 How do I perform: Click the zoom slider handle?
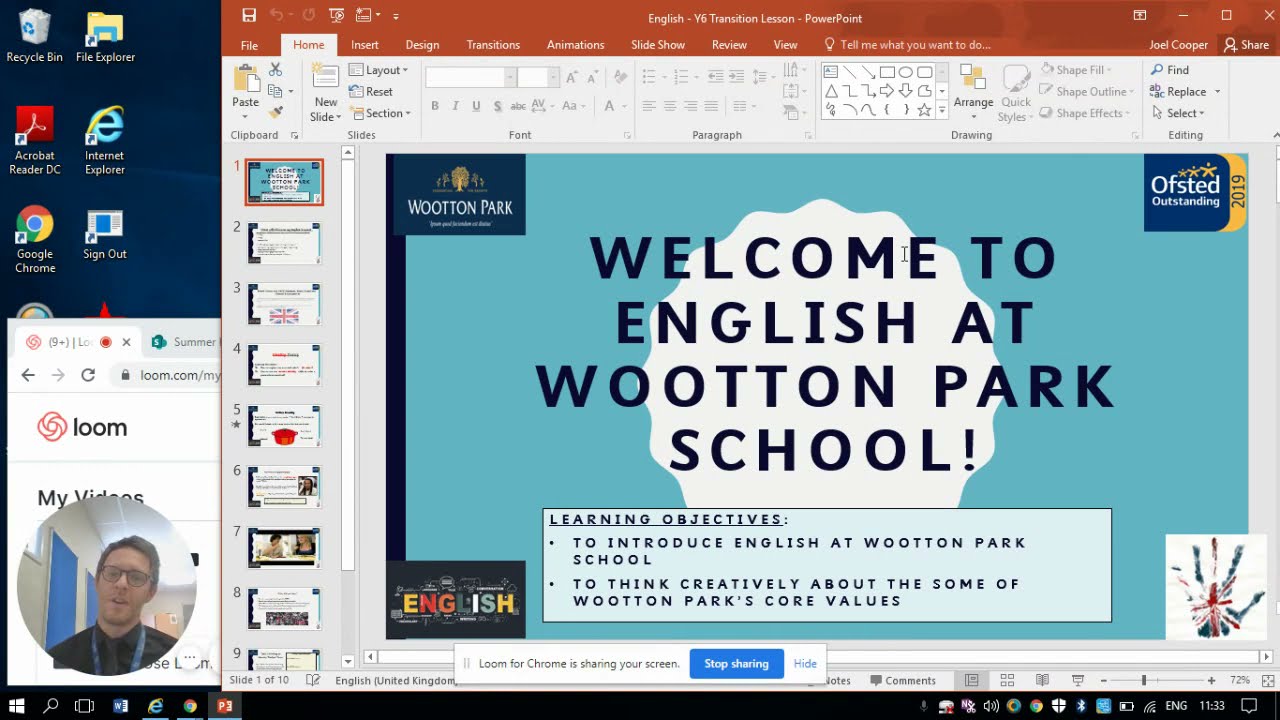[x=1144, y=680]
